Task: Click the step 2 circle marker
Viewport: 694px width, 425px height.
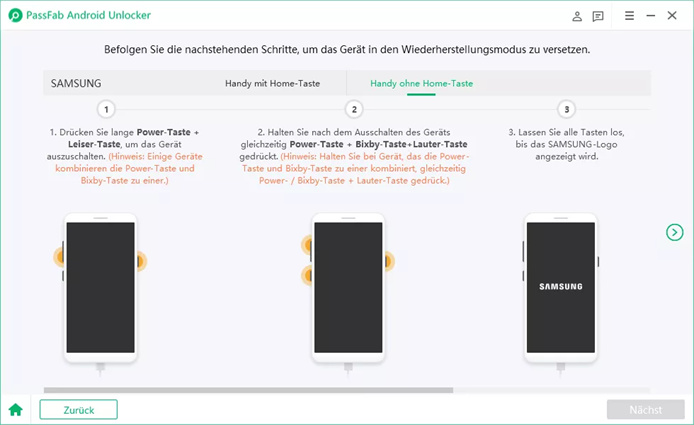Action: coord(354,109)
